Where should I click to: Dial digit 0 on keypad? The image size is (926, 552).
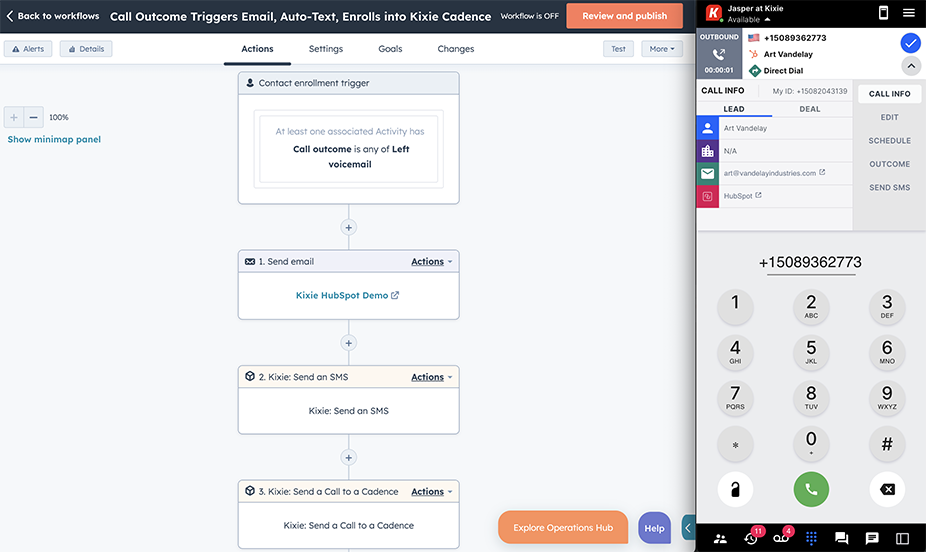tap(811, 443)
